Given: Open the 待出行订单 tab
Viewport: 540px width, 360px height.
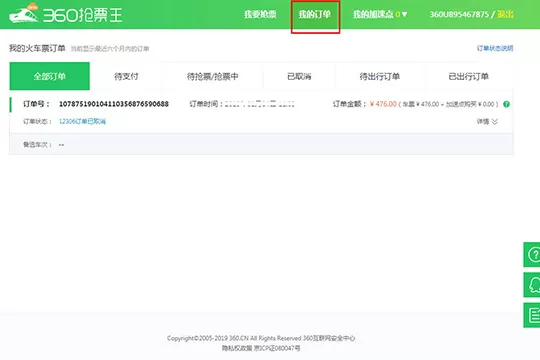Looking at the screenshot, I should coord(380,76).
